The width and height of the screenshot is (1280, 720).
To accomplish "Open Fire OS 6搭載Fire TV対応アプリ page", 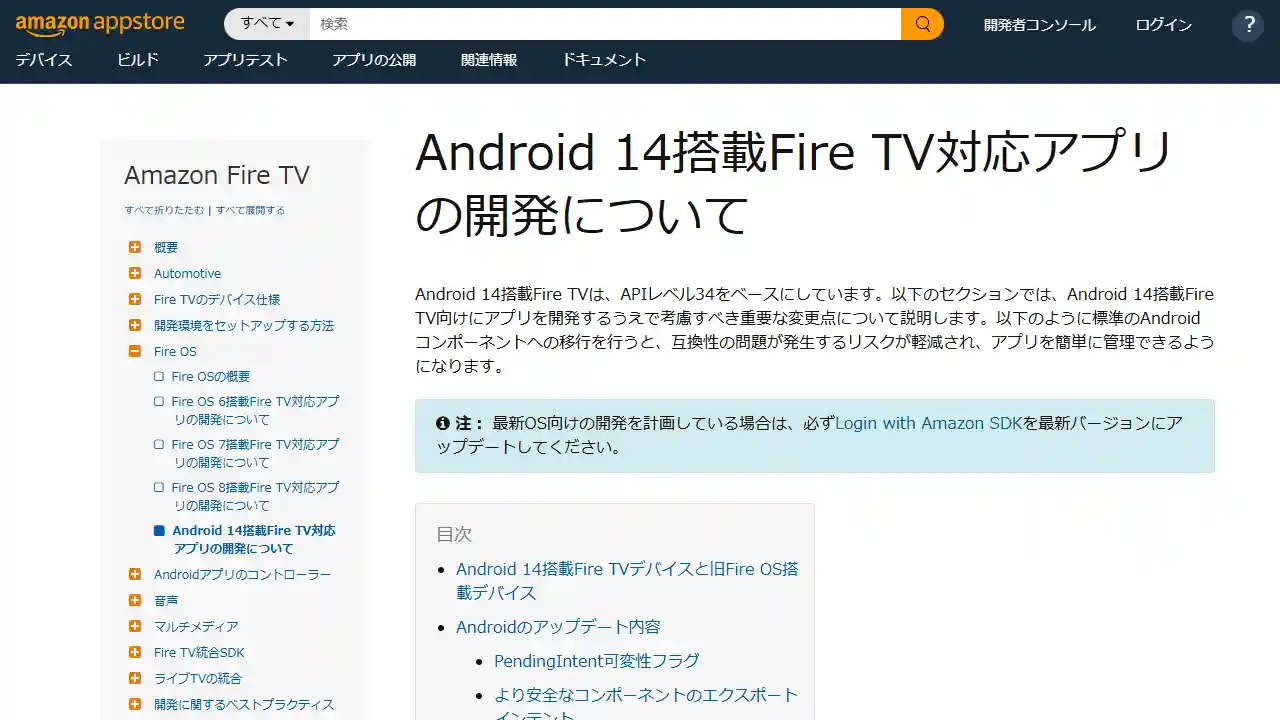I will click(x=255, y=410).
